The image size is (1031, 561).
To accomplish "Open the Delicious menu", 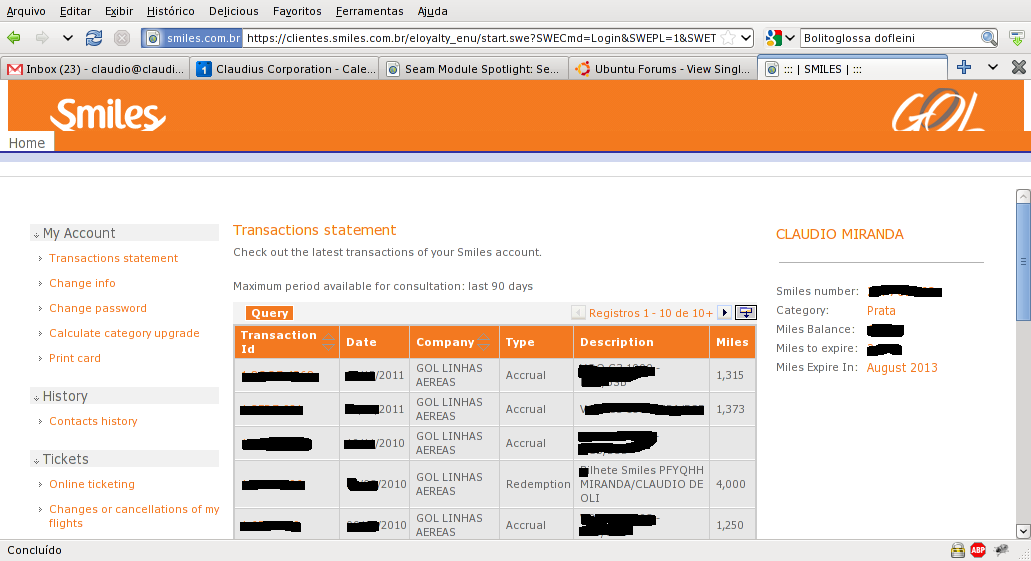I will click(x=233, y=11).
